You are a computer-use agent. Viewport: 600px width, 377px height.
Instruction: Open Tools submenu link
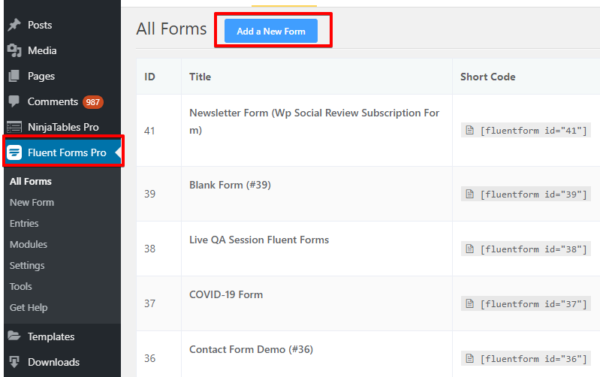(x=21, y=287)
